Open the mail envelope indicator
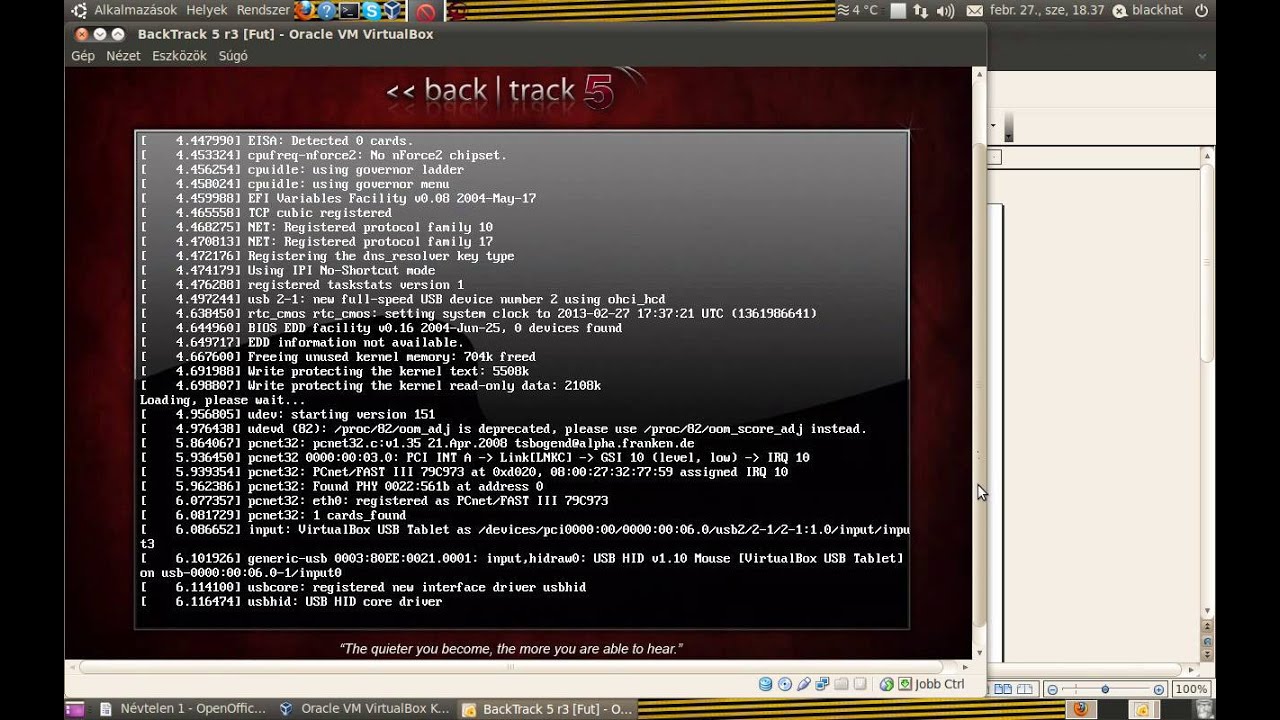This screenshot has width=1280, height=720. [x=975, y=10]
